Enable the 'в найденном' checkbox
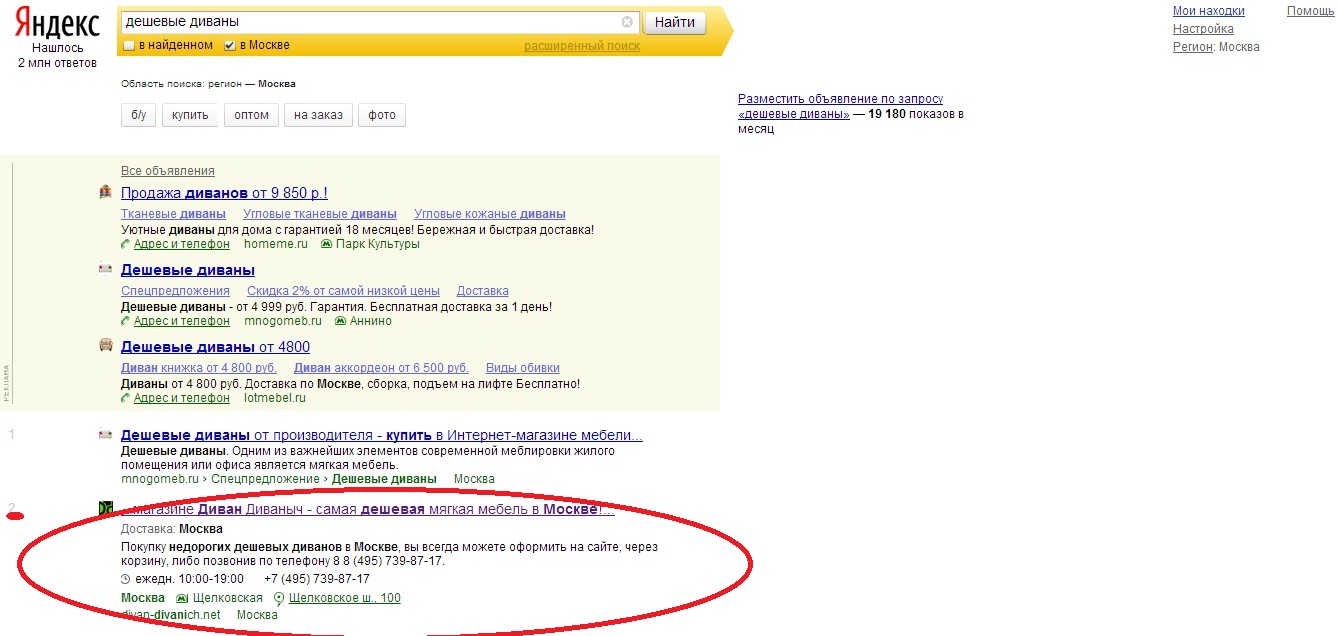This screenshot has height=636, width=1338. (x=128, y=46)
